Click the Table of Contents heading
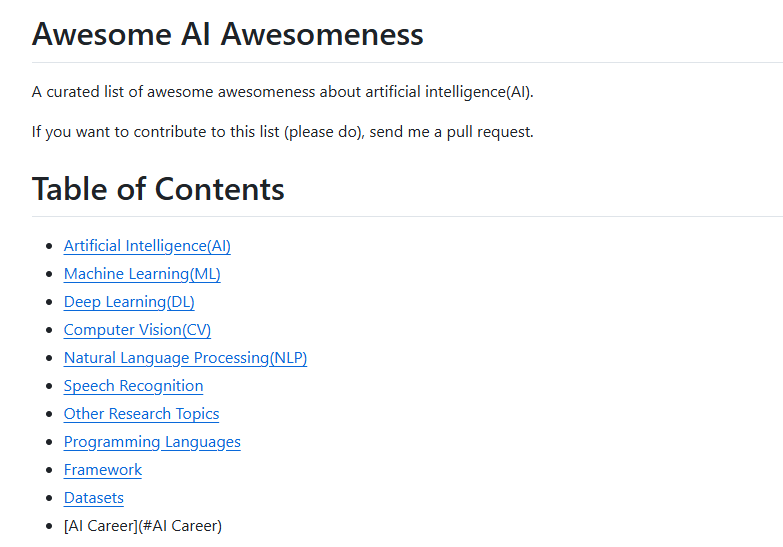 [x=158, y=189]
